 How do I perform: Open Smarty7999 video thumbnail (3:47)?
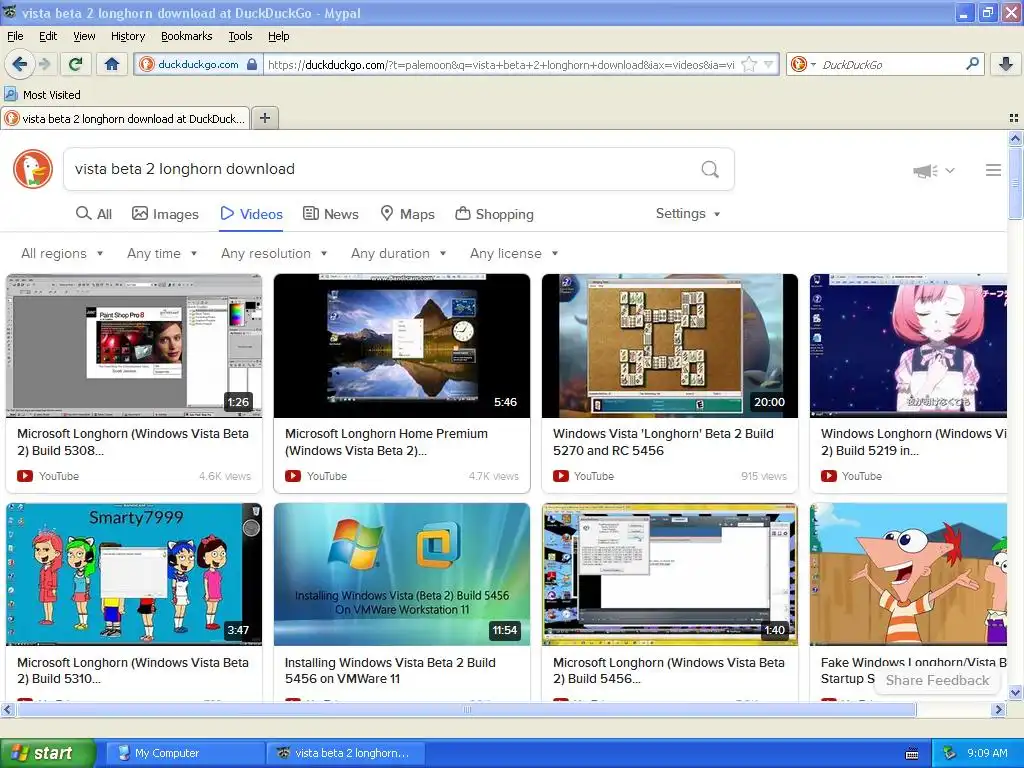point(134,574)
